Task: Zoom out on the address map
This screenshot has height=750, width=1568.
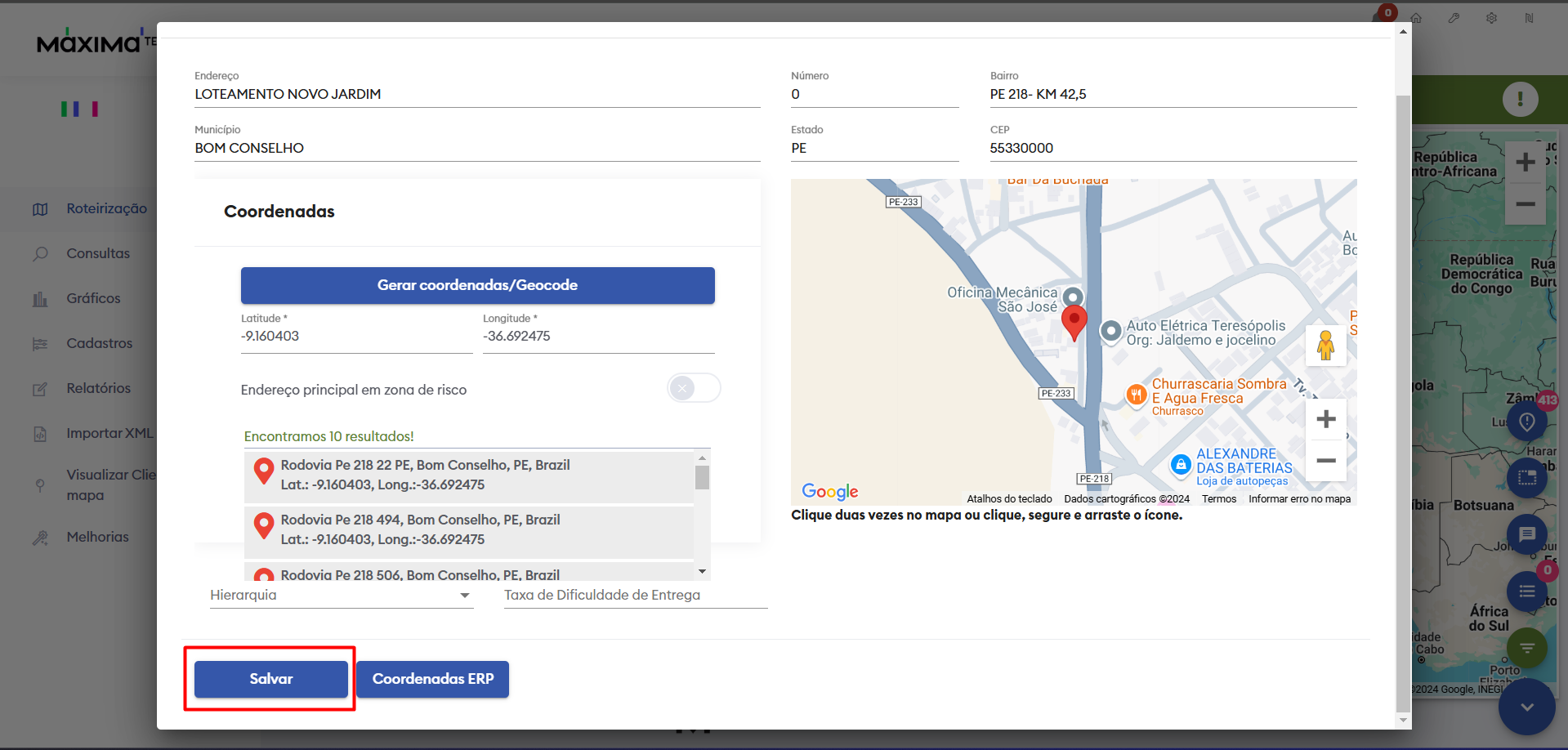Action: tap(1325, 461)
